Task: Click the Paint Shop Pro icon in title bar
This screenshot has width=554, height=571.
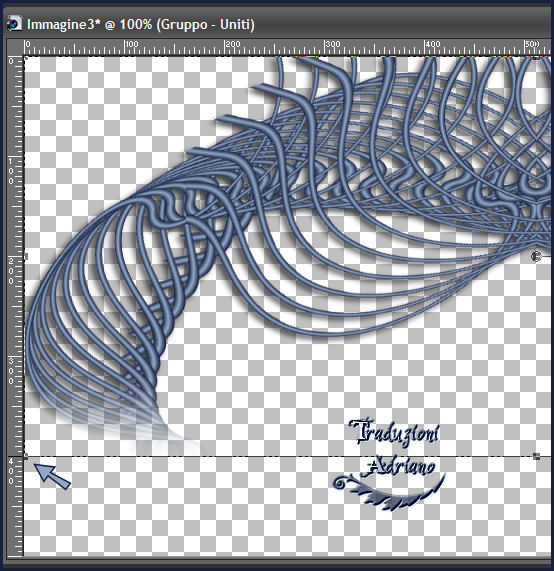Action: click(14, 24)
